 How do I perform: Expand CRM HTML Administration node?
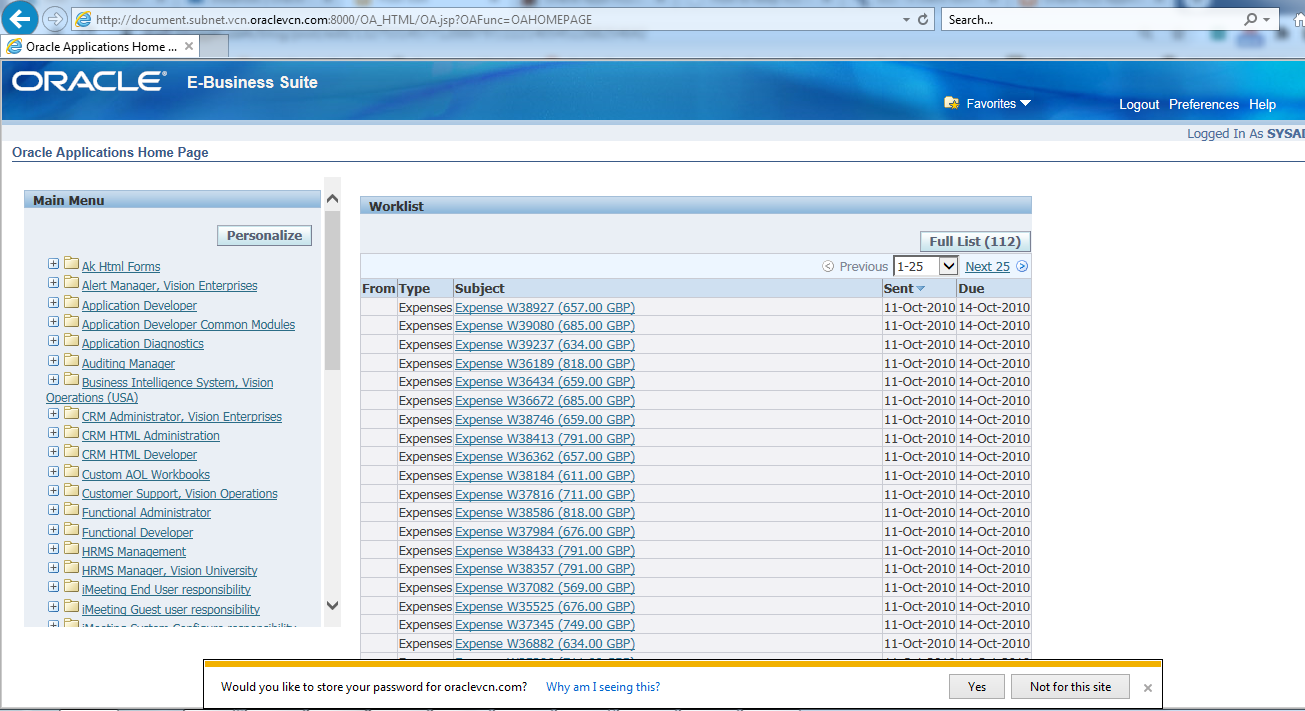(x=54, y=433)
